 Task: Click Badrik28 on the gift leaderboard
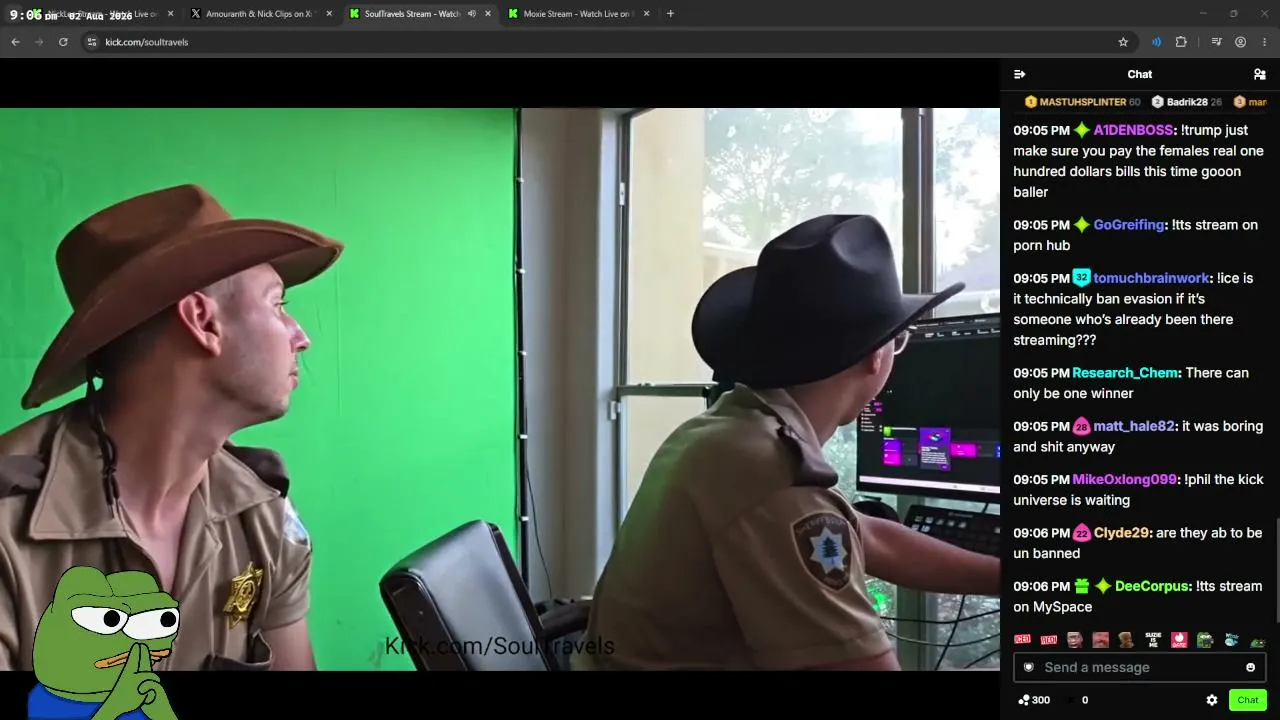(1186, 102)
